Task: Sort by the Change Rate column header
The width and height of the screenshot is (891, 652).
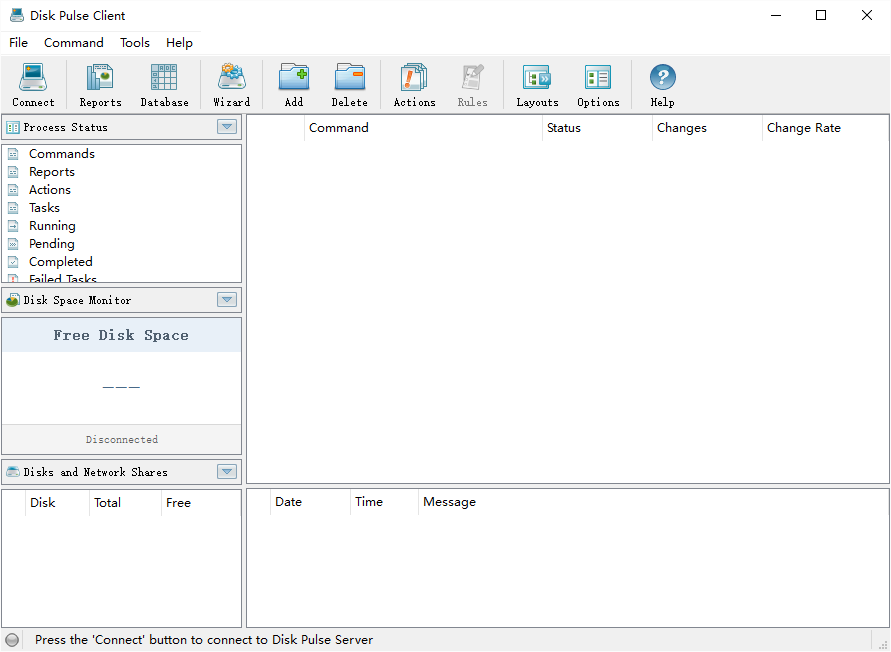Action: [x=825, y=128]
